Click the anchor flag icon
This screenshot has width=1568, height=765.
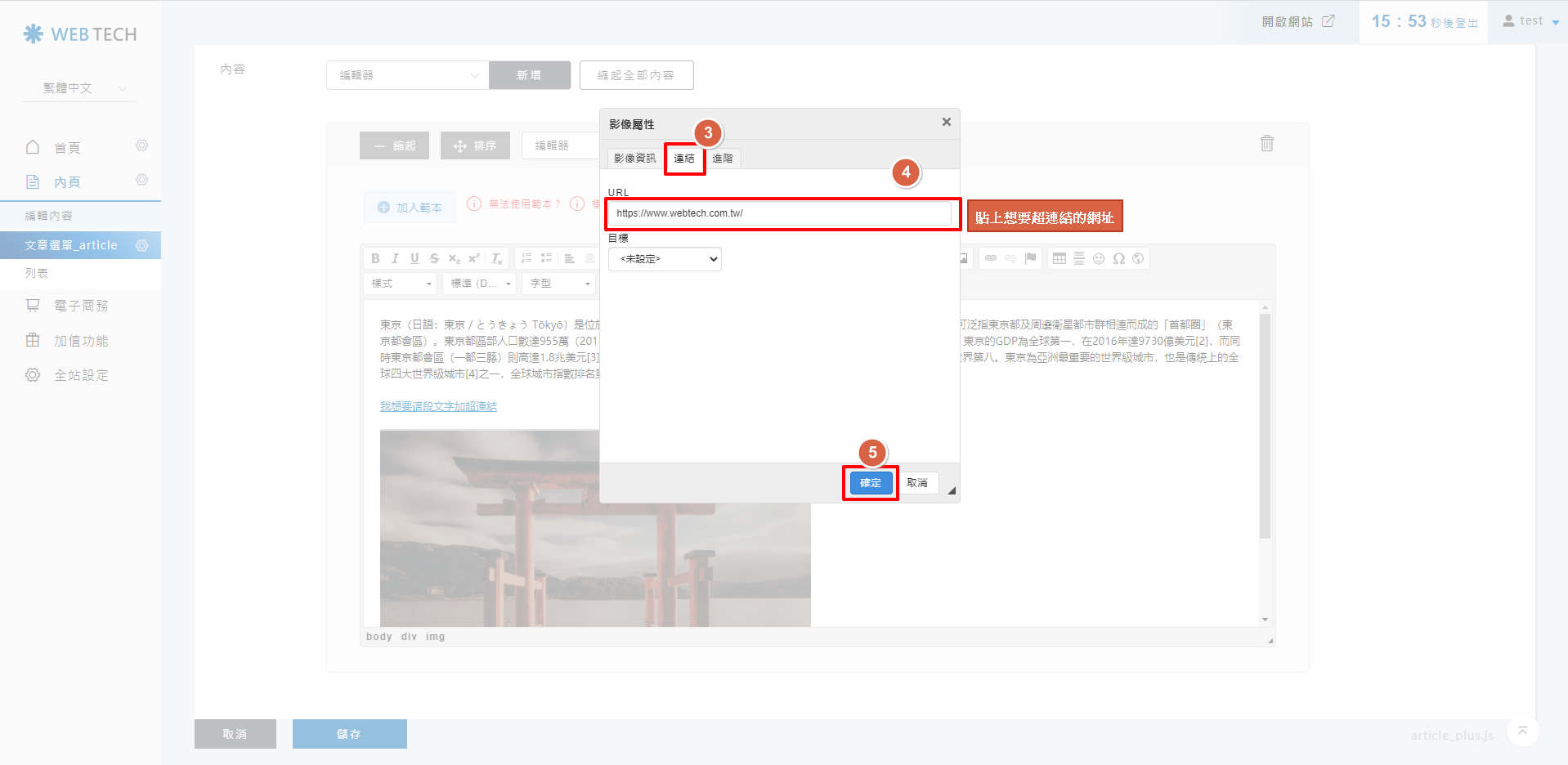[1031, 258]
